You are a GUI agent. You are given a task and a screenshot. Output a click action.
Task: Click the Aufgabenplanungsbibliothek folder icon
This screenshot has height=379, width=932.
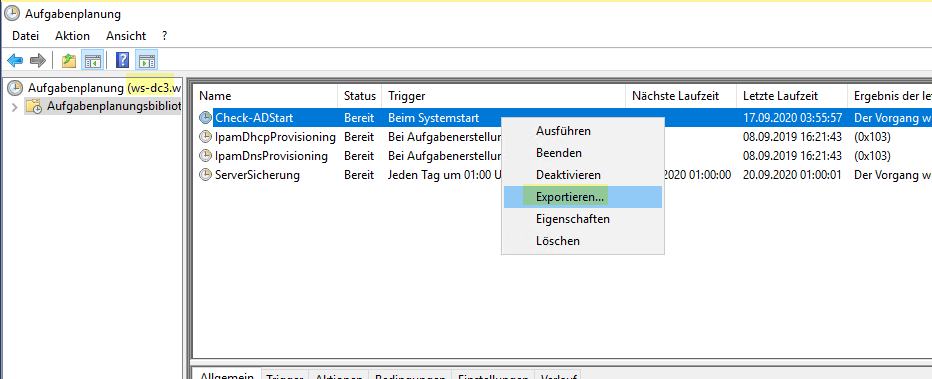33,107
